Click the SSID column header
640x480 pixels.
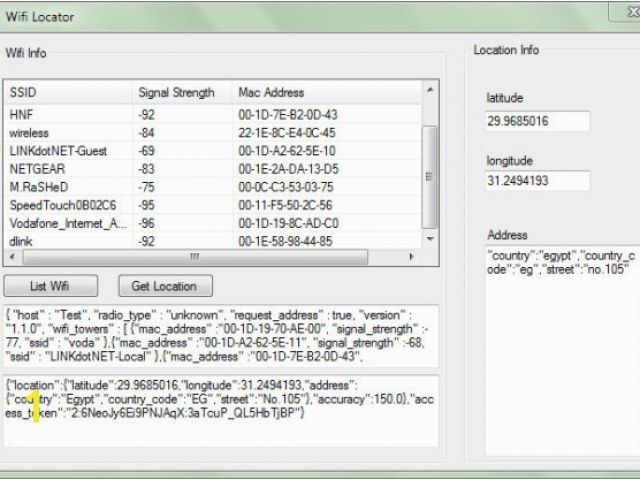coord(67,92)
